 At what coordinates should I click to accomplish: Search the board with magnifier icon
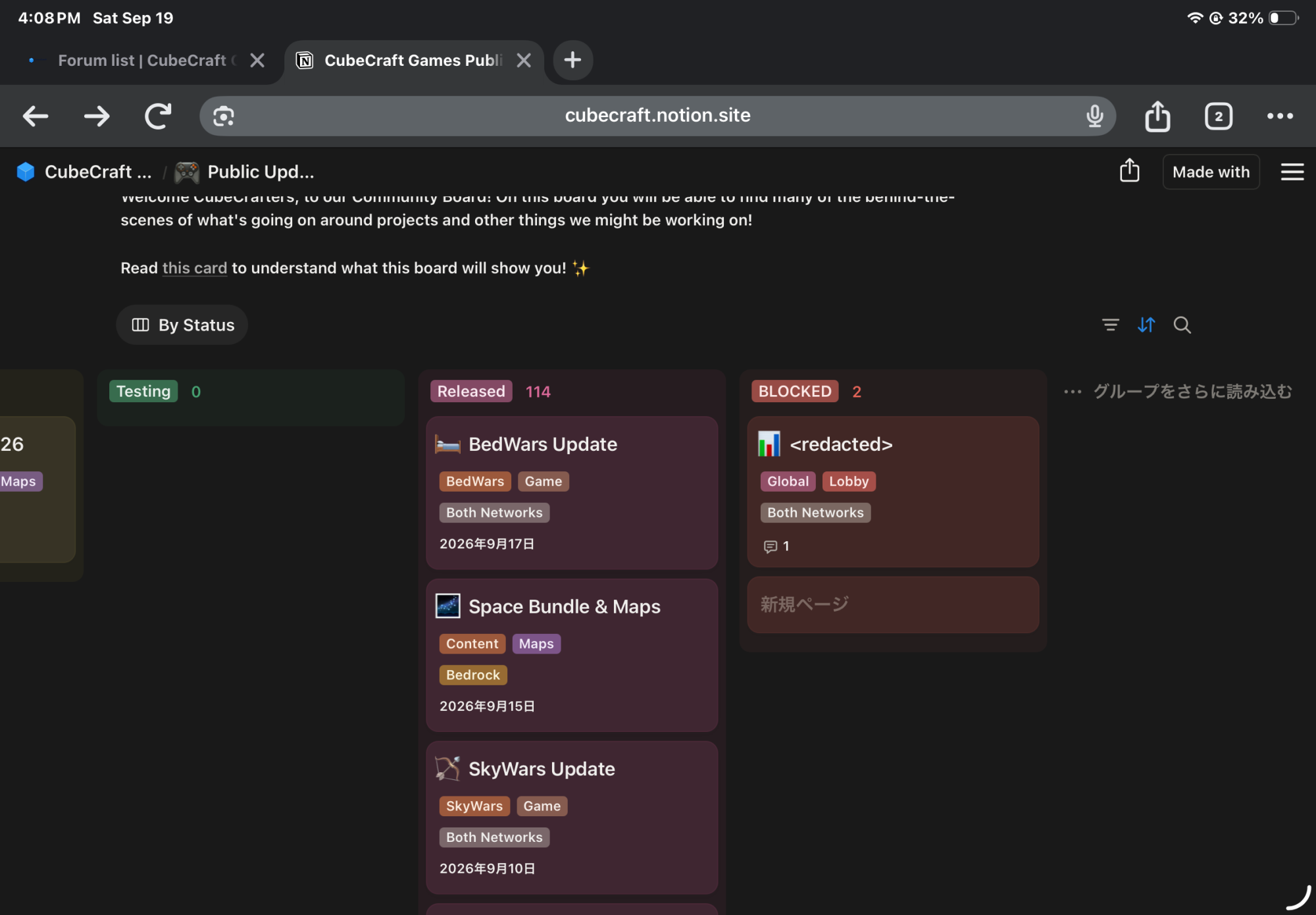(x=1182, y=325)
